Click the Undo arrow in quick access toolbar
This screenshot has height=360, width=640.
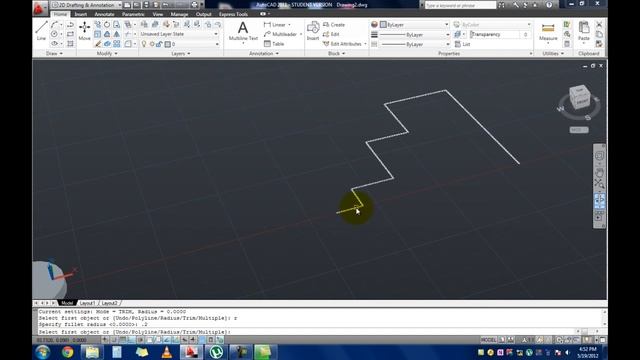(165, 5)
